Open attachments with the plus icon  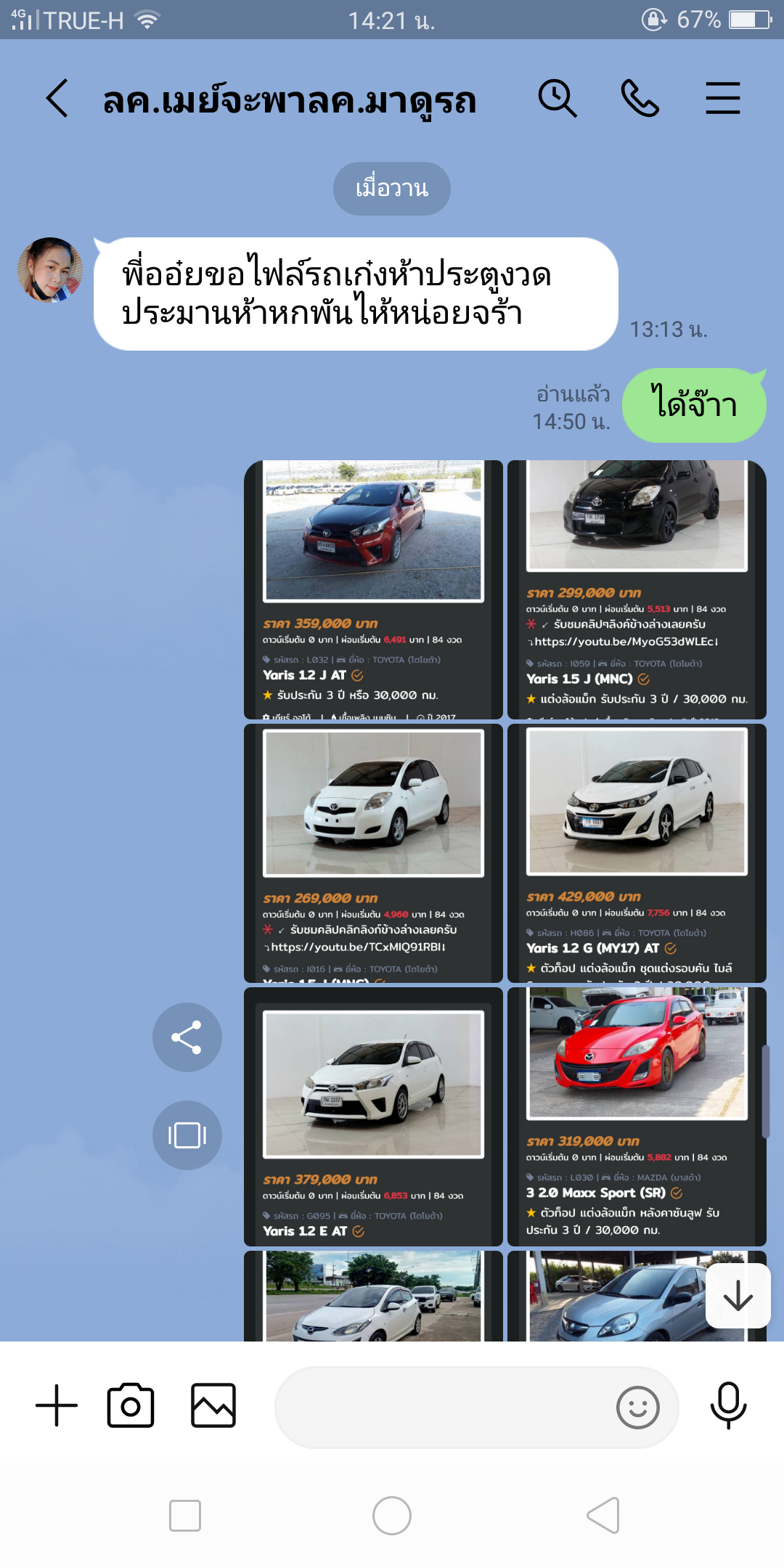coord(57,1405)
